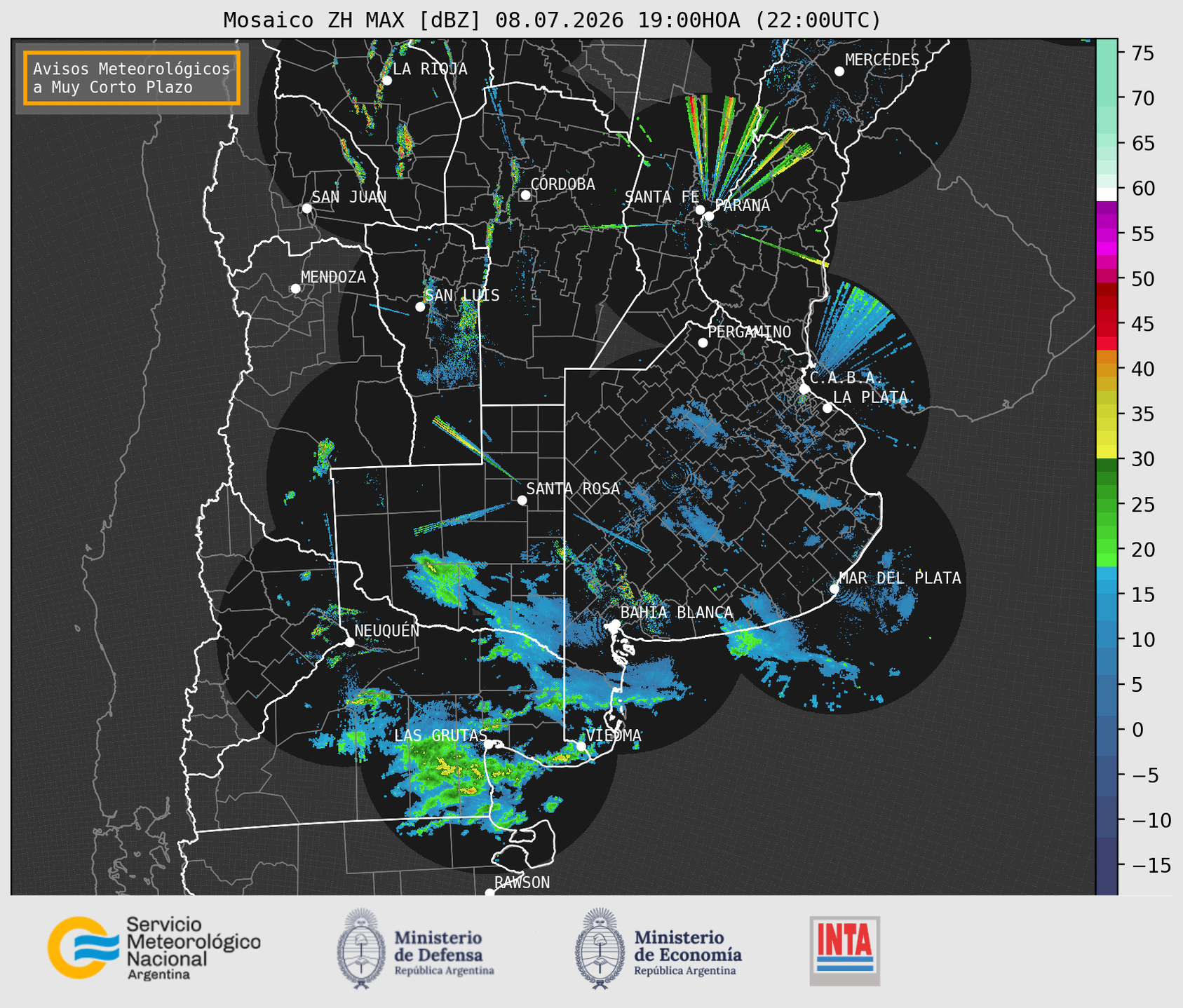Click the red INTA logo
The height and width of the screenshot is (1008, 1183).
pos(844,950)
